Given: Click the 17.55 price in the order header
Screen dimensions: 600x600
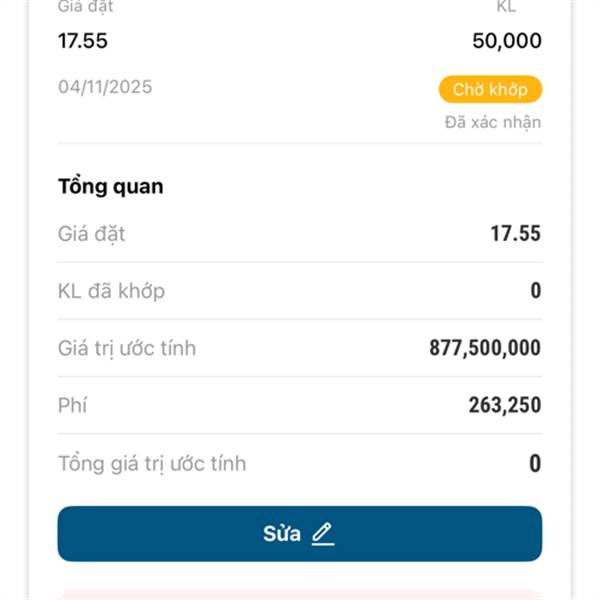Looking at the screenshot, I should coord(83,41).
